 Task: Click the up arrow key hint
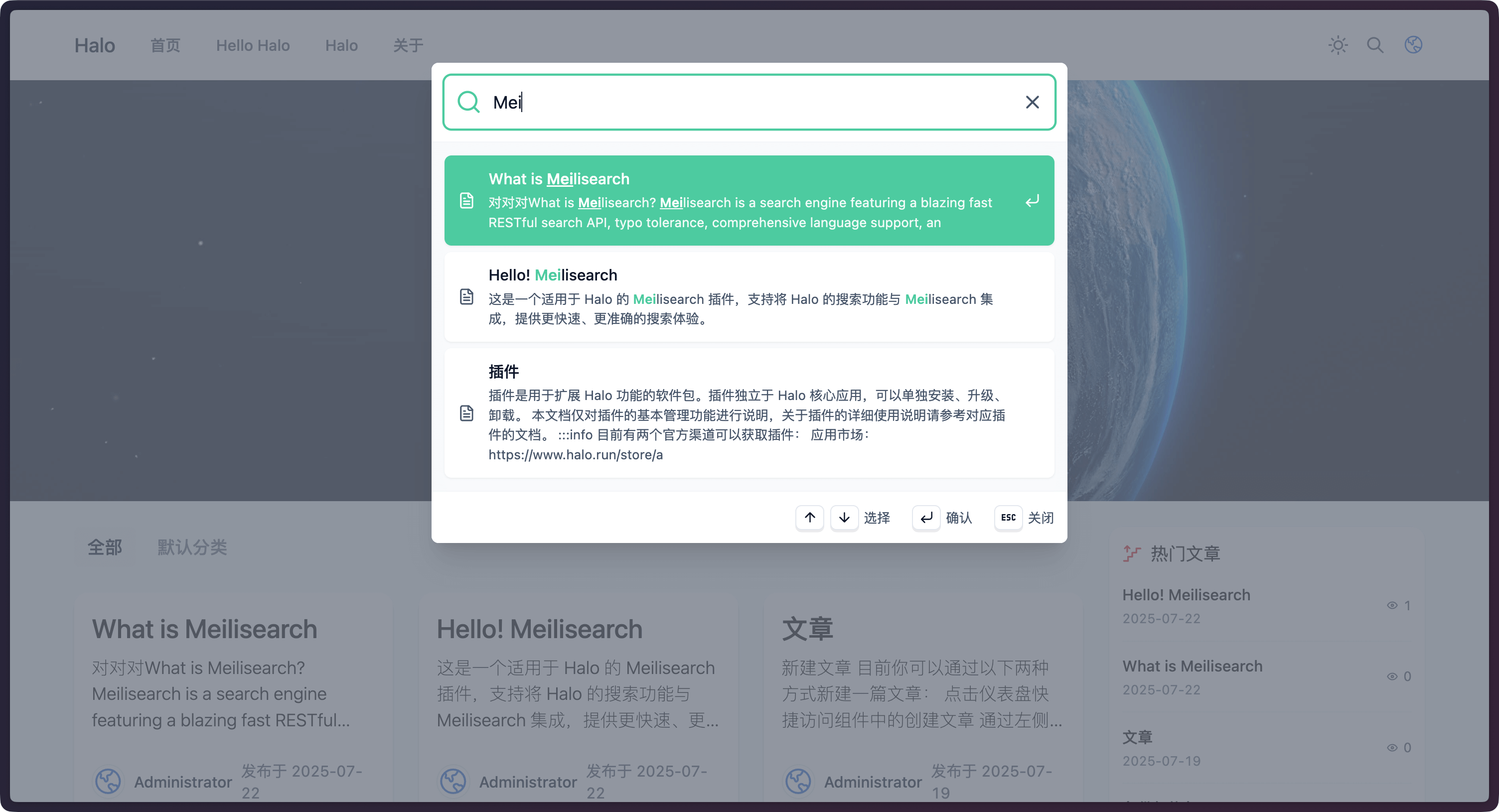(809, 518)
